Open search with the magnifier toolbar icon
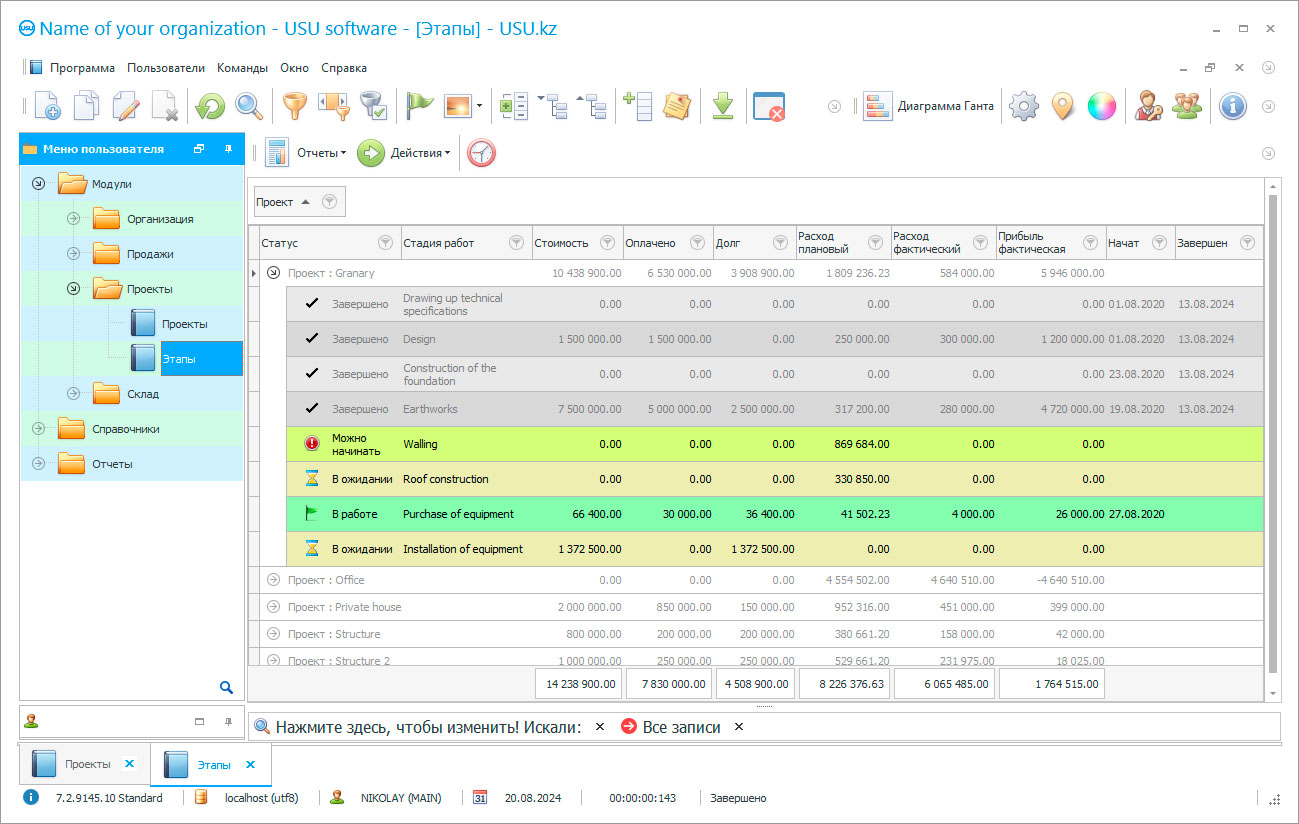1299x824 pixels. 249,106
